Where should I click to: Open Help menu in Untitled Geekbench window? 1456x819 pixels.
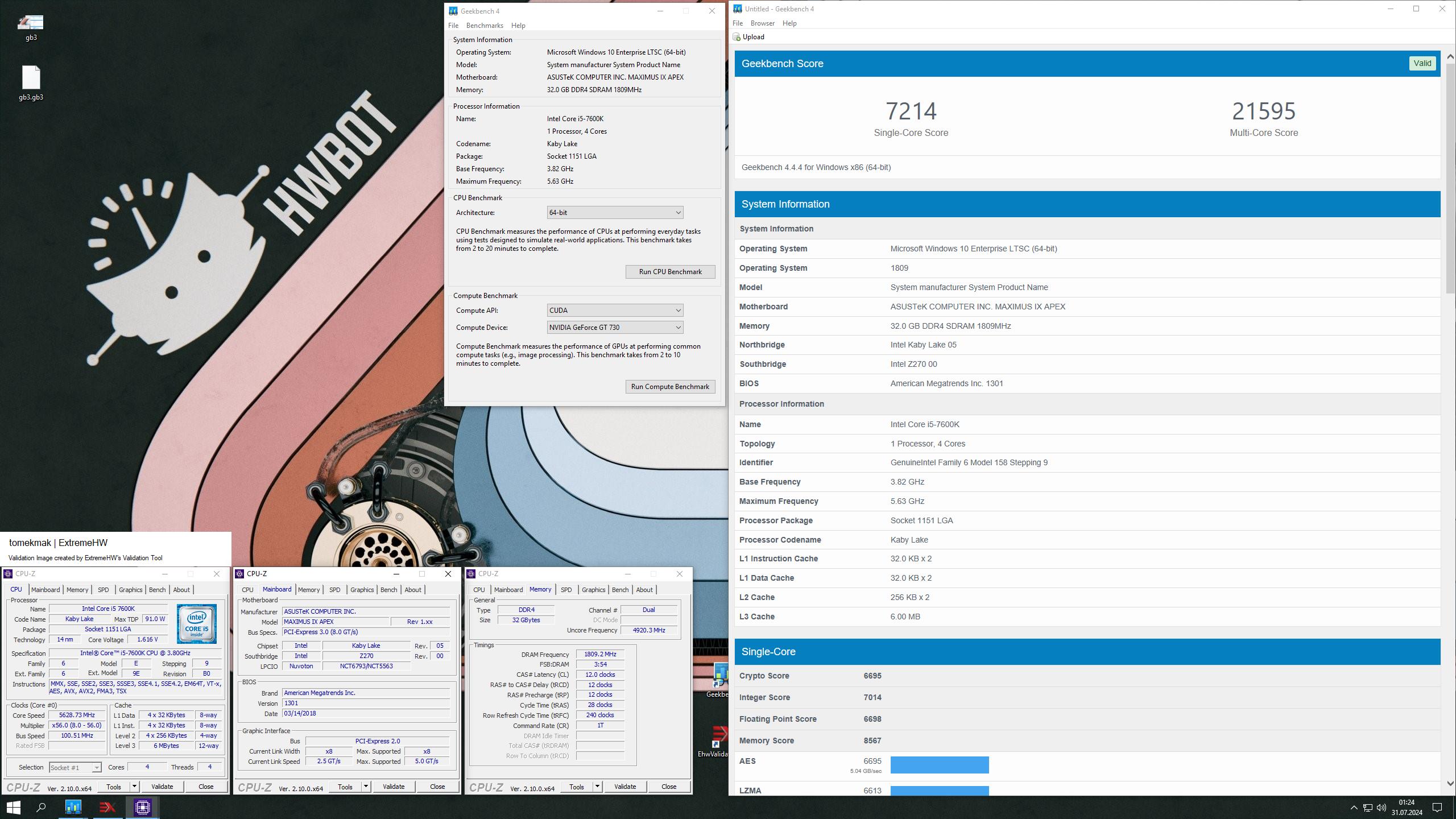789,23
